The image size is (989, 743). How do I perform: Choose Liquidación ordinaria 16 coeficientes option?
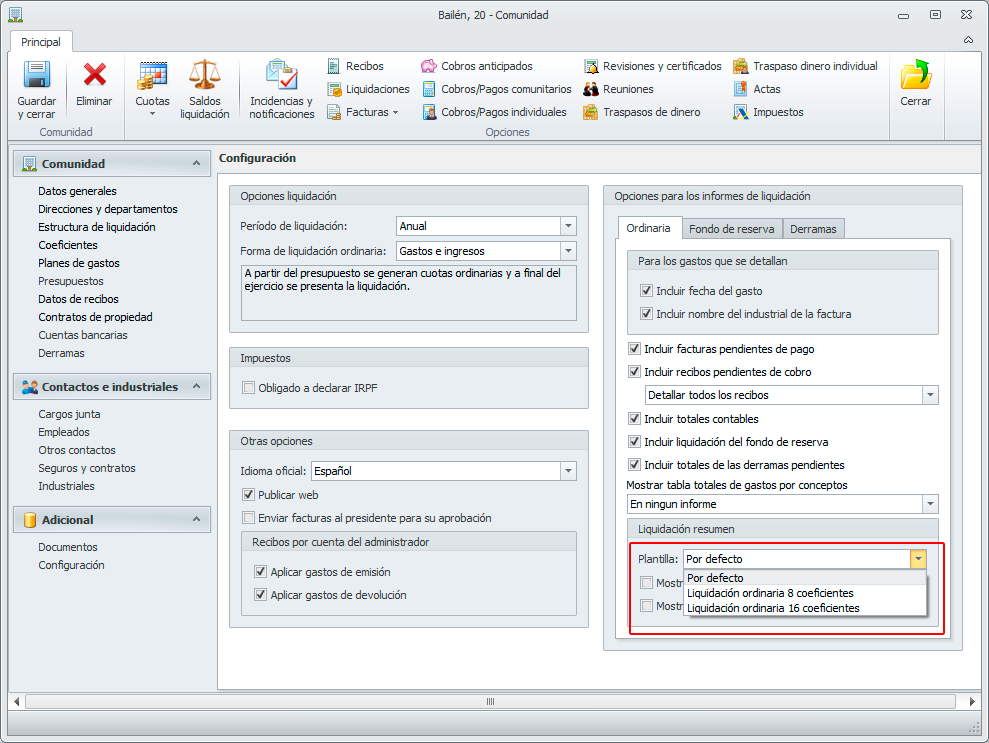(x=773, y=608)
